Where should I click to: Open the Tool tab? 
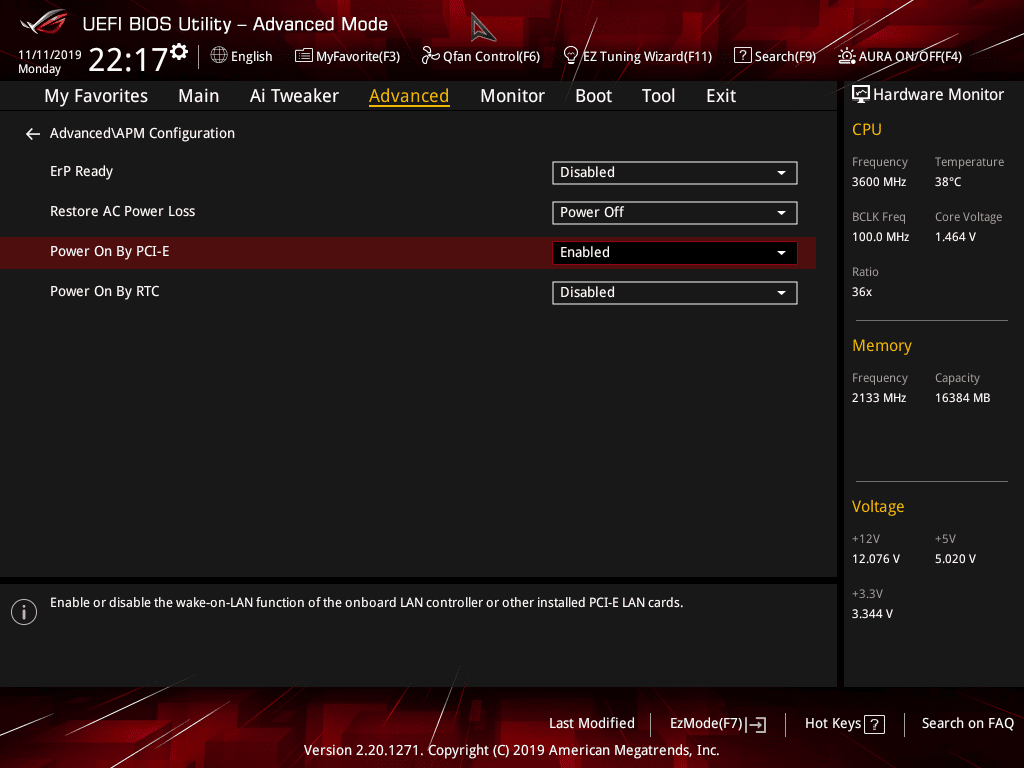coord(658,96)
